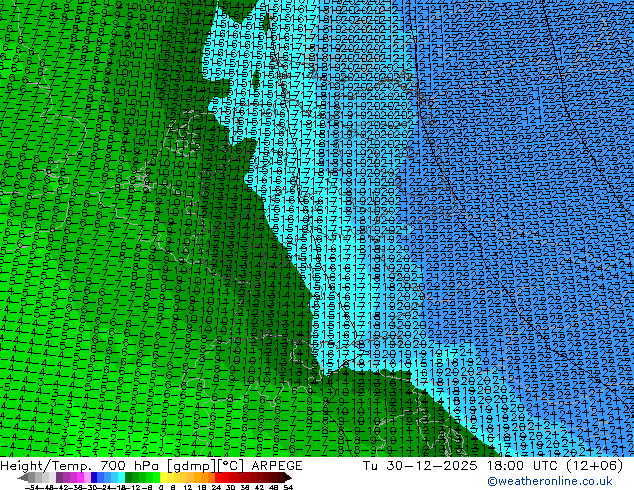This screenshot has height=490, width=634.
Task: Select the bright red swatch at 24 in the legend
Action: [218, 477]
